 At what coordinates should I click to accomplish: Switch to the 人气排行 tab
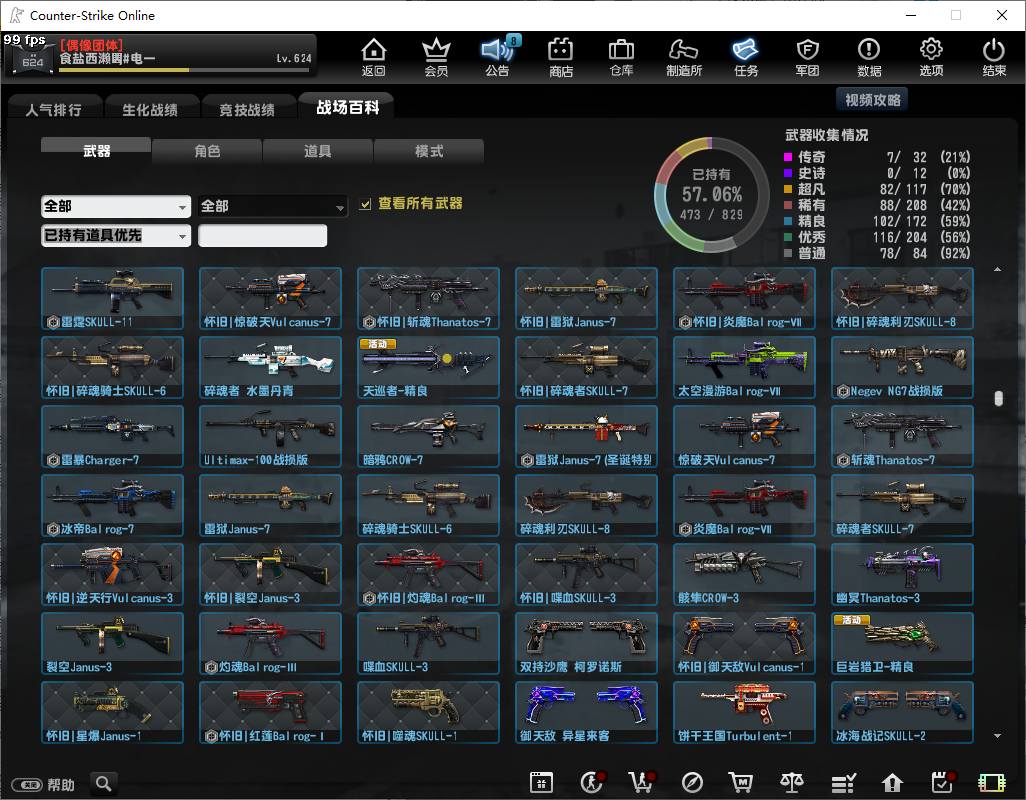(54, 109)
